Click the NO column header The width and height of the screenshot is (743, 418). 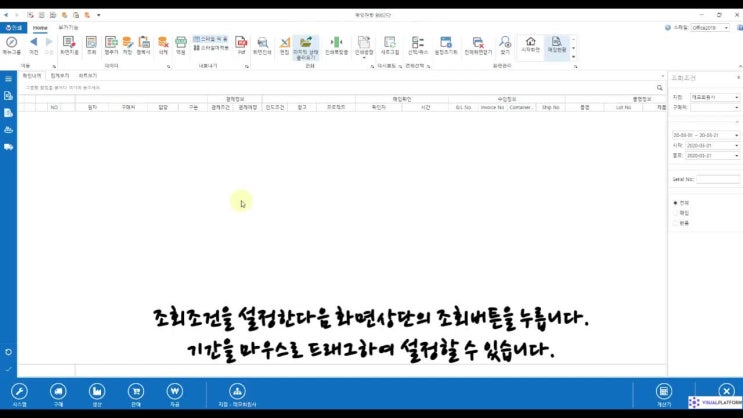pyautogui.click(x=54, y=108)
